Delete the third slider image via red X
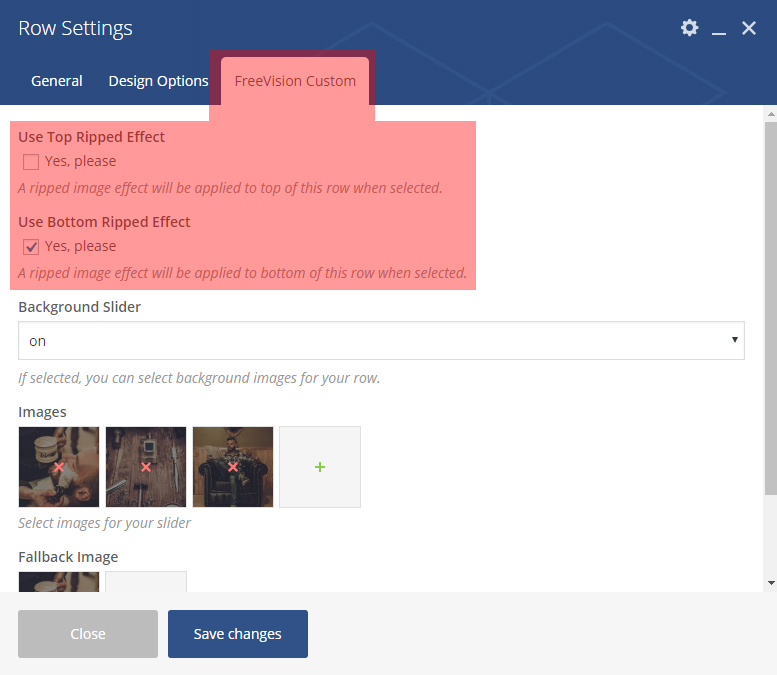The image size is (777, 675). (x=233, y=467)
